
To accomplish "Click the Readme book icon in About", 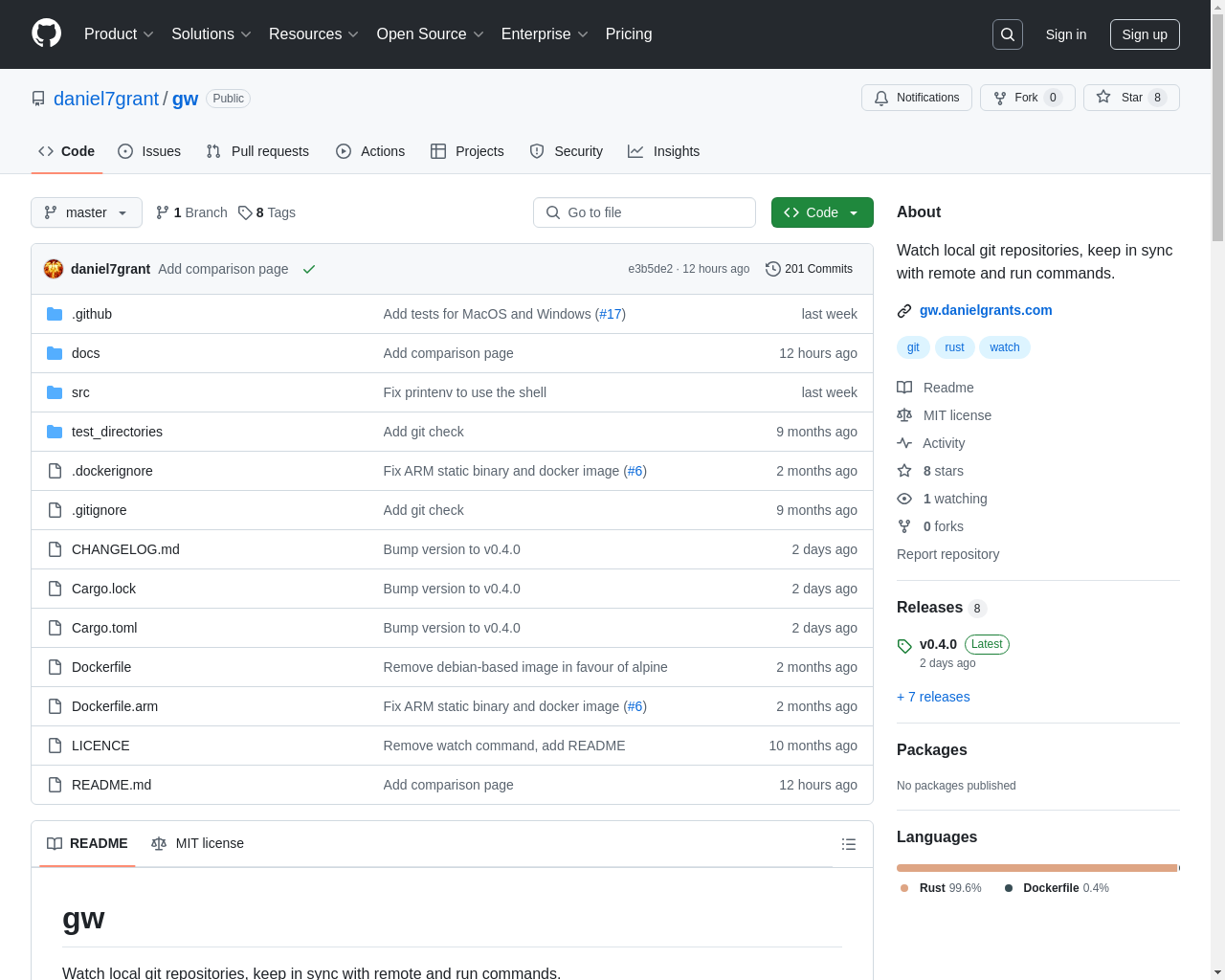I will click(904, 388).
